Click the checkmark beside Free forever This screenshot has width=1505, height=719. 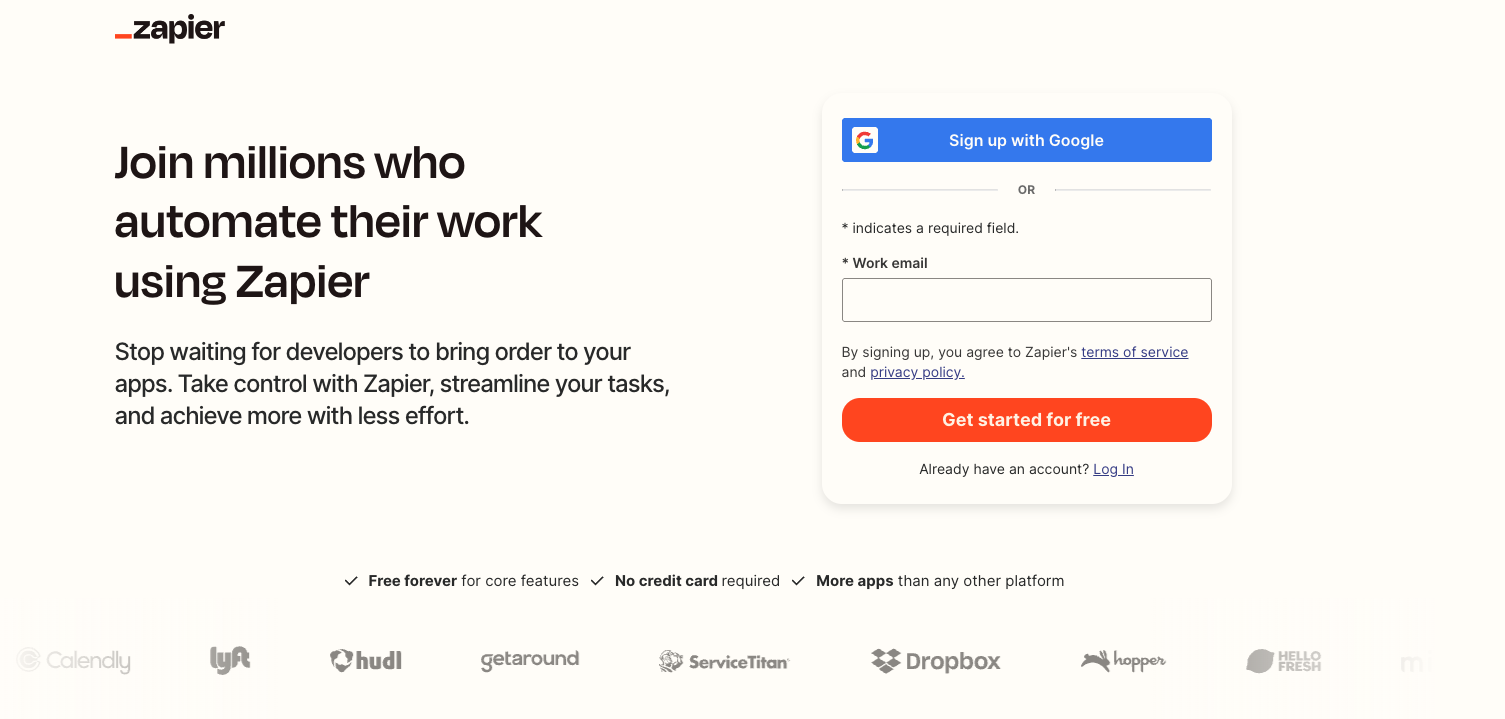pyautogui.click(x=351, y=581)
